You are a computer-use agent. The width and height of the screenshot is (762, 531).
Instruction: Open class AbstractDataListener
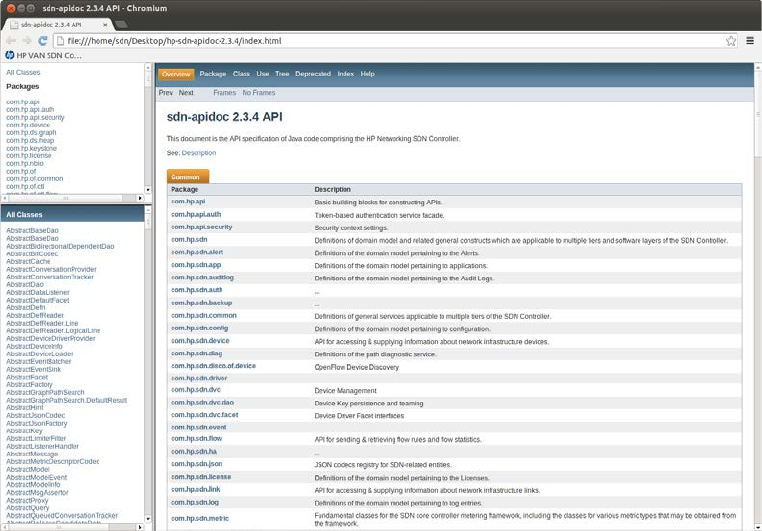tap(37, 292)
